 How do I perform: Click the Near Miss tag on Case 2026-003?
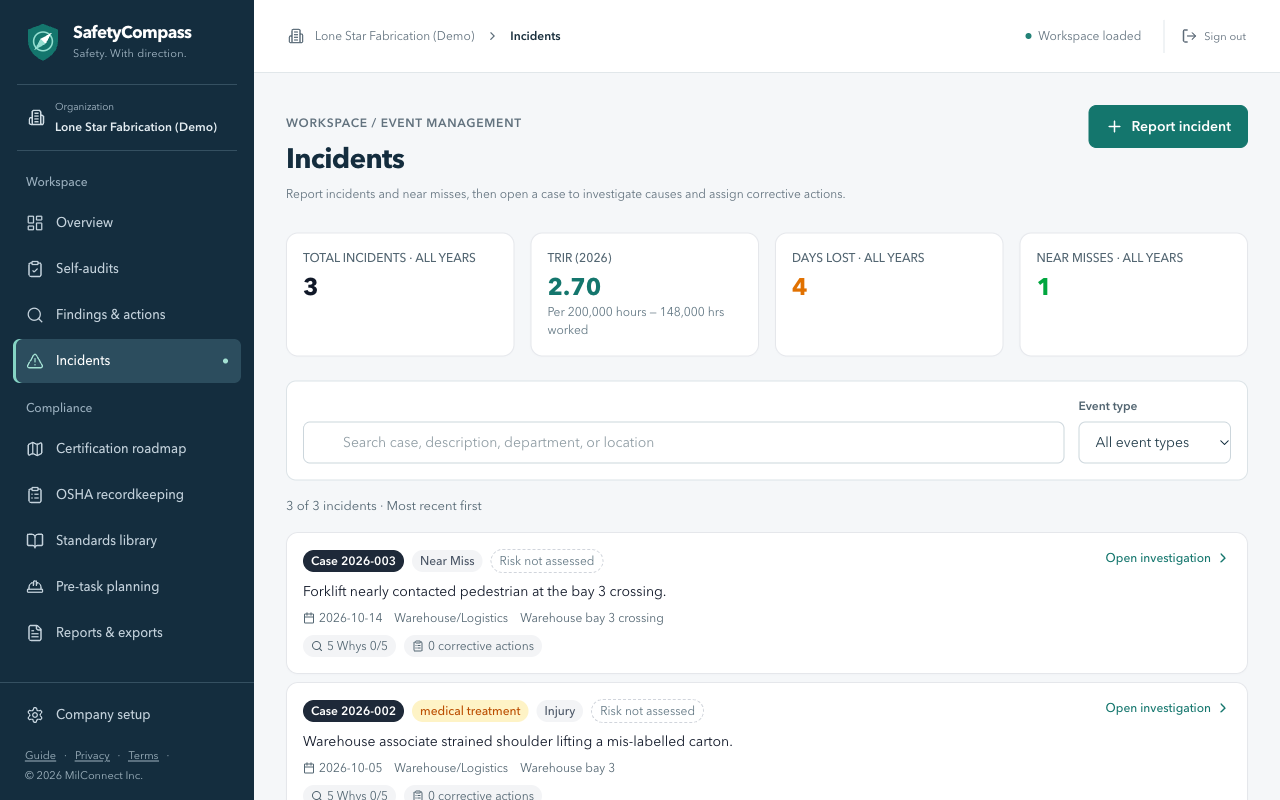point(447,561)
